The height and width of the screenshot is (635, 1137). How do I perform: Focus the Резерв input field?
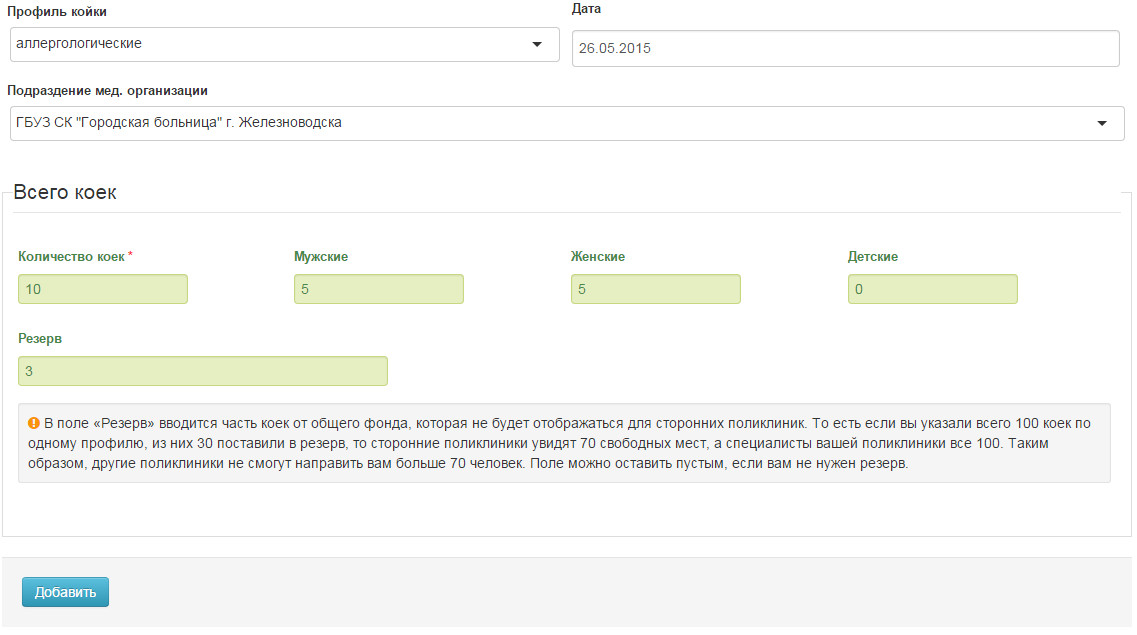[x=203, y=371]
